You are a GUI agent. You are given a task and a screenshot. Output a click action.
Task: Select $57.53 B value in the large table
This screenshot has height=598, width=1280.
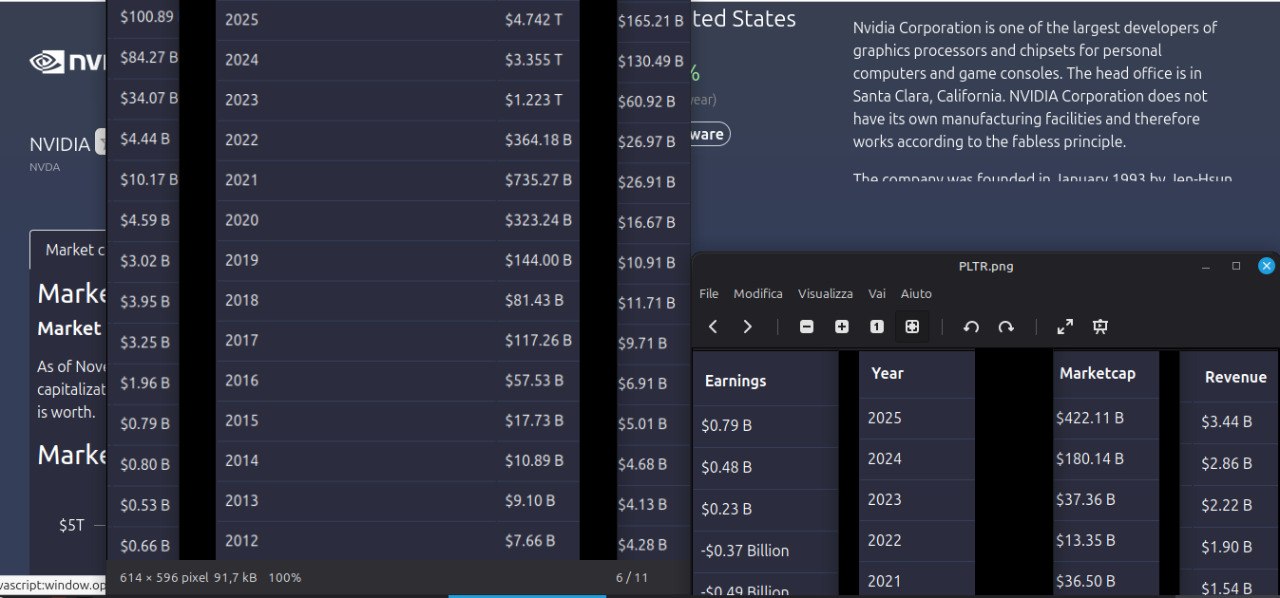(534, 380)
